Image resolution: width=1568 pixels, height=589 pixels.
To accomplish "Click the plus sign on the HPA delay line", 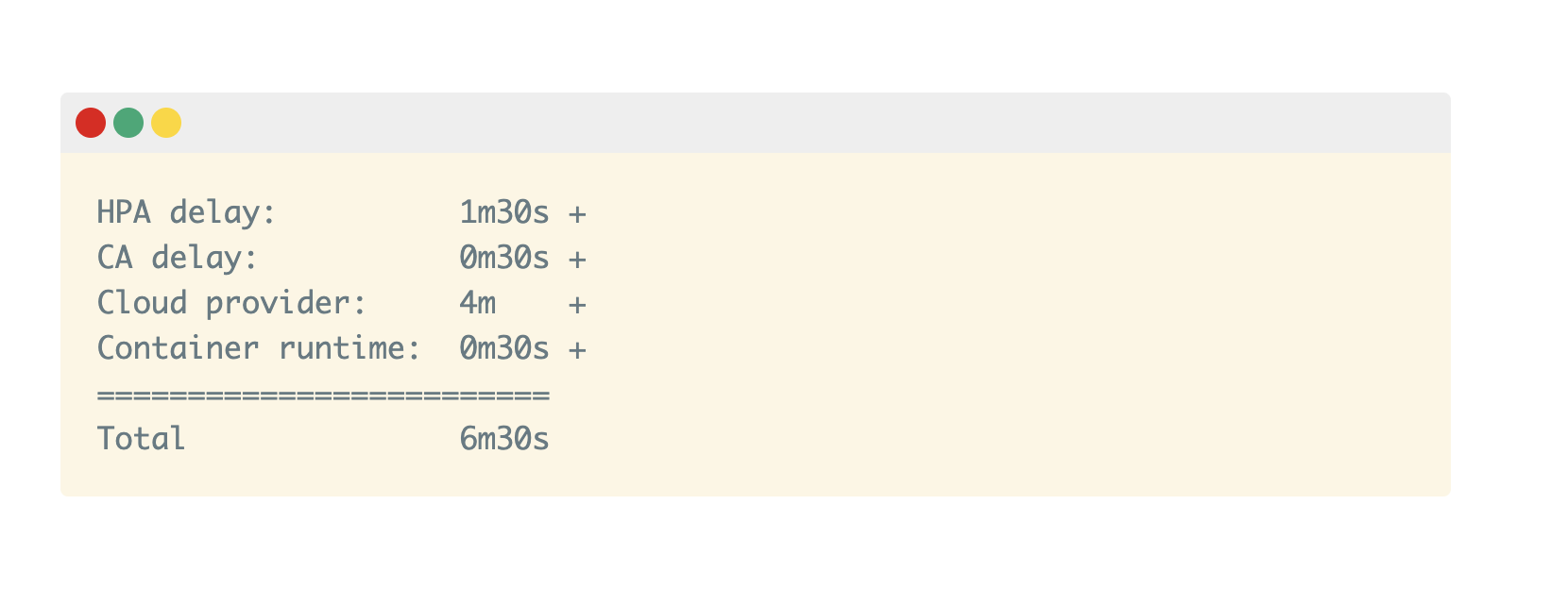I will pyautogui.click(x=577, y=214).
